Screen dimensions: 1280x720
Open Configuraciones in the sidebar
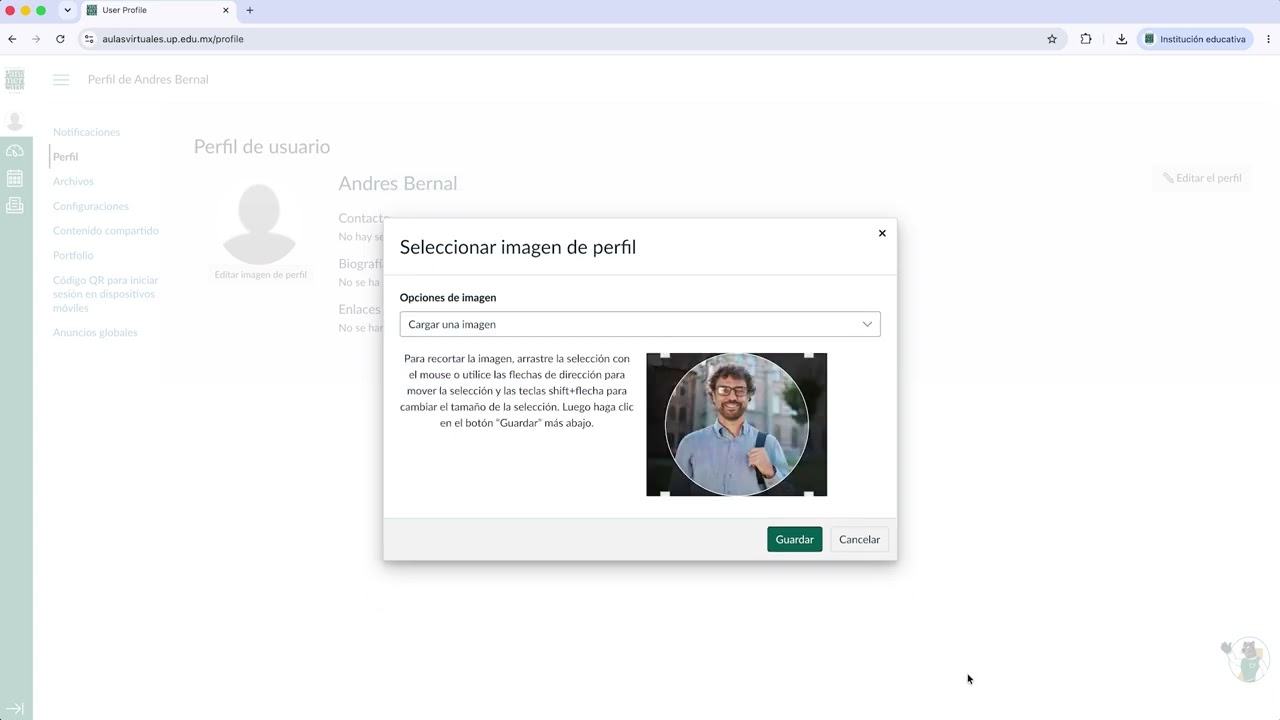pos(91,206)
